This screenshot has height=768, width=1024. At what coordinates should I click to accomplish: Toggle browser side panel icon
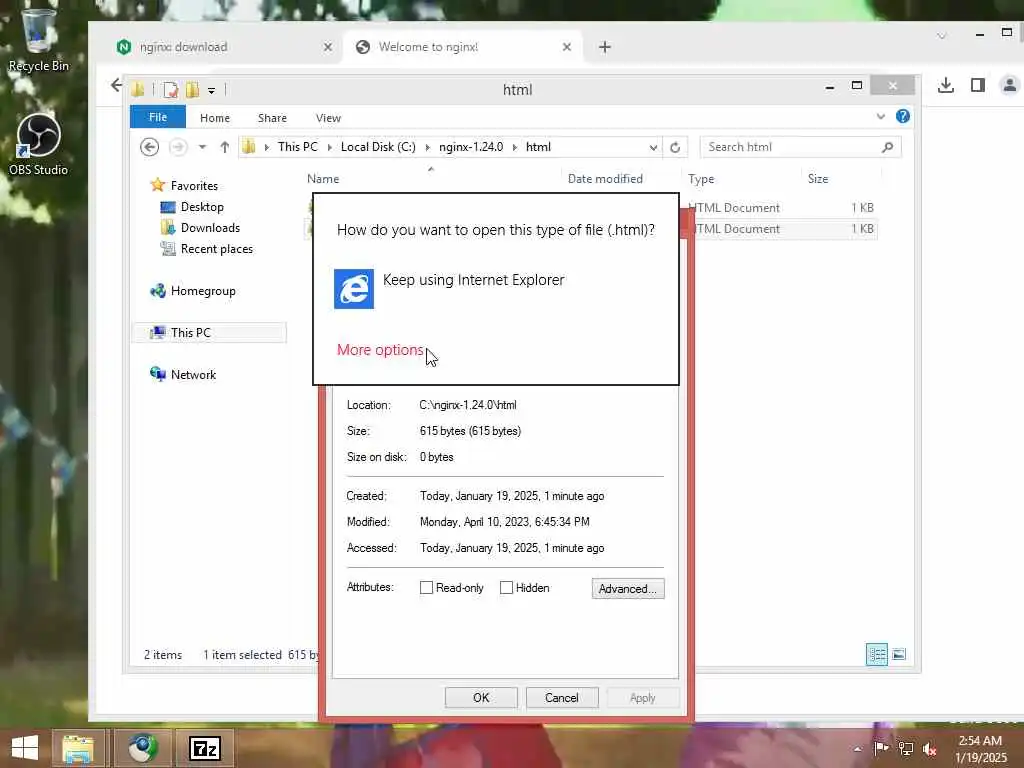tap(978, 85)
